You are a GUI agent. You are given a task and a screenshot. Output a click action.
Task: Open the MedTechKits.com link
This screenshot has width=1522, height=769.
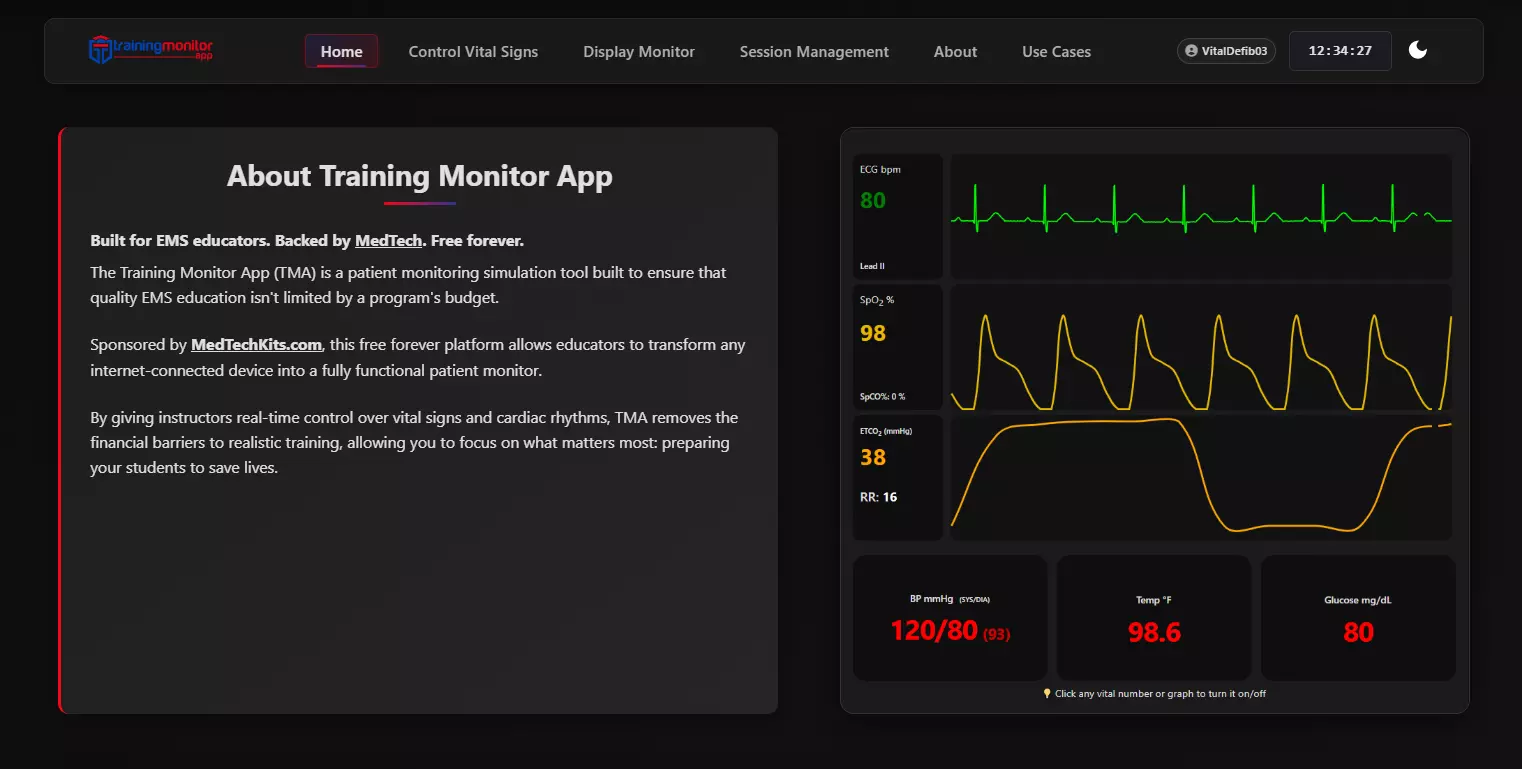pos(257,345)
